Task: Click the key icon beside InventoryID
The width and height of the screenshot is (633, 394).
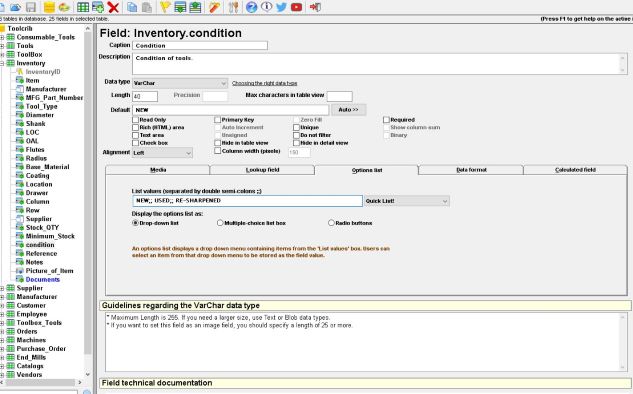Action: pos(19,71)
